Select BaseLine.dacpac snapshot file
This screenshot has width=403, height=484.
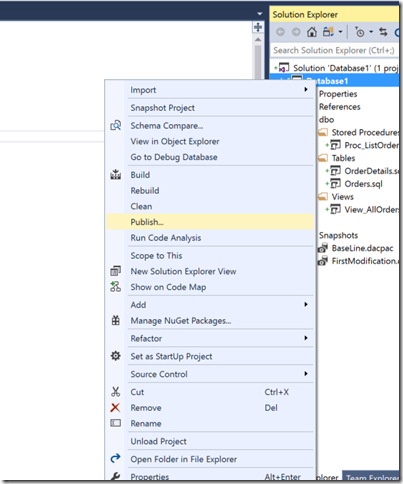coord(362,248)
